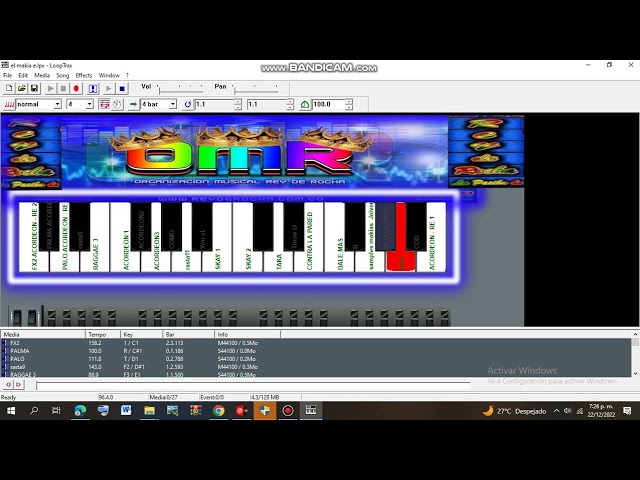Open the Song menu
Screen dimensions: 640x480
pos(62,76)
